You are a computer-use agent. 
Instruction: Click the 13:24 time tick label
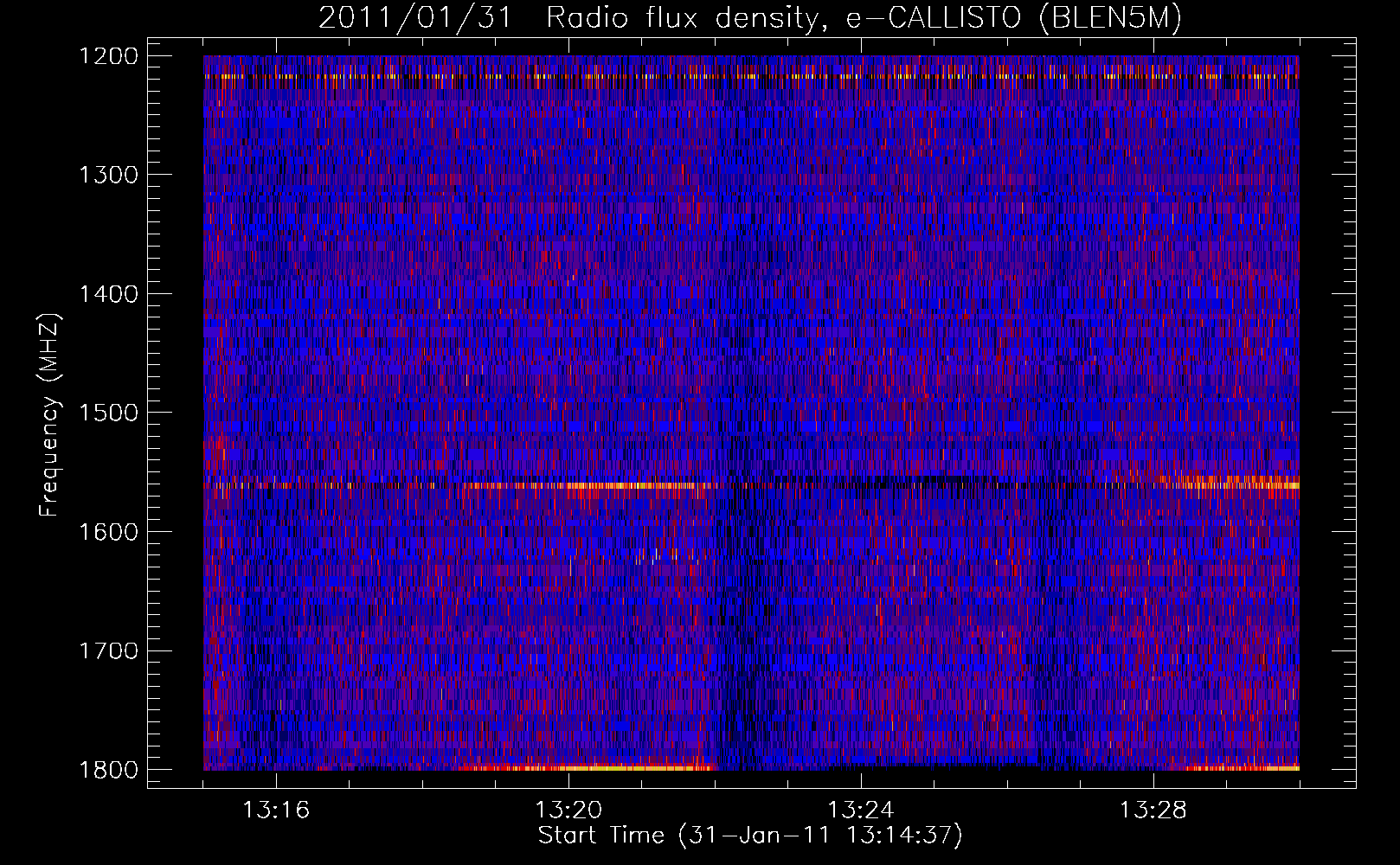click(x=861, y=811)
